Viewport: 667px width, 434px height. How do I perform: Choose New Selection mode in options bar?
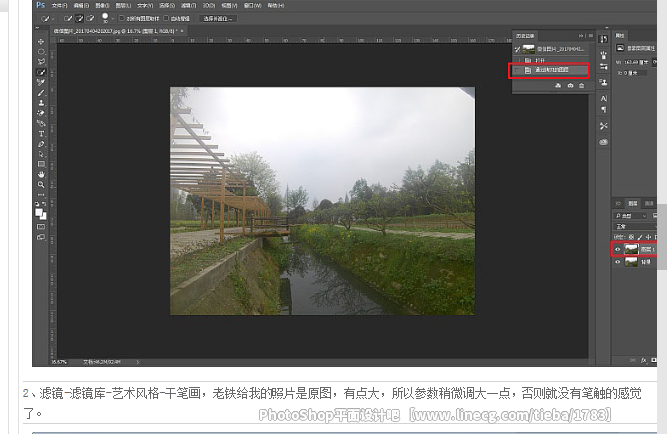tap(68, 18)
